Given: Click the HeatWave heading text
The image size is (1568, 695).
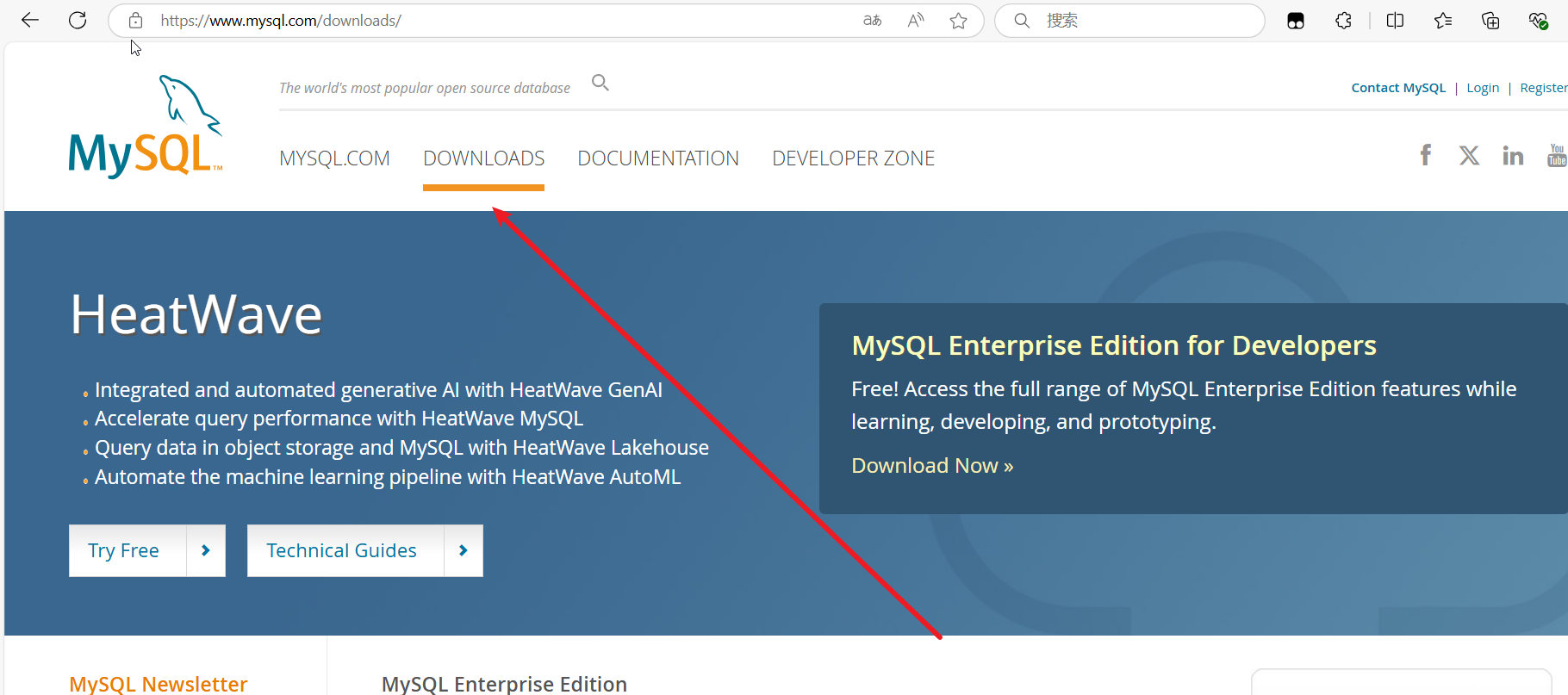Looking at the screenshot, I should tap(196, 315).
